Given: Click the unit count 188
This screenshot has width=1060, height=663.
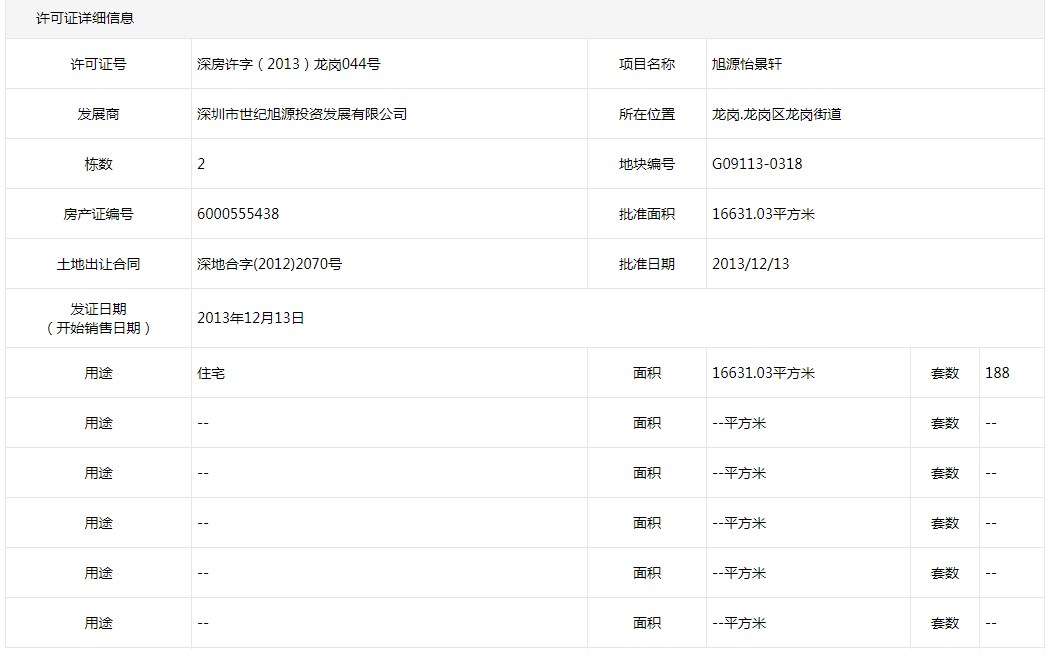Looking at the screenshot, I should click(x=997, y=373).
